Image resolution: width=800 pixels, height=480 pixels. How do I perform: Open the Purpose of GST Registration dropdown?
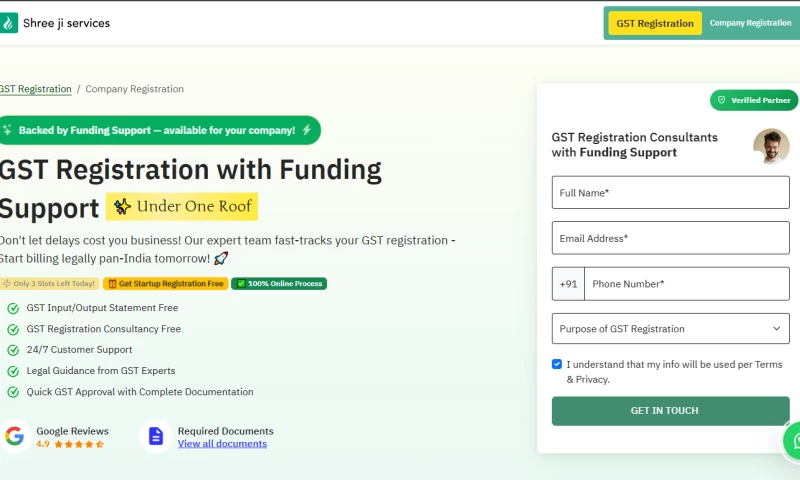[x=670, y=329]
